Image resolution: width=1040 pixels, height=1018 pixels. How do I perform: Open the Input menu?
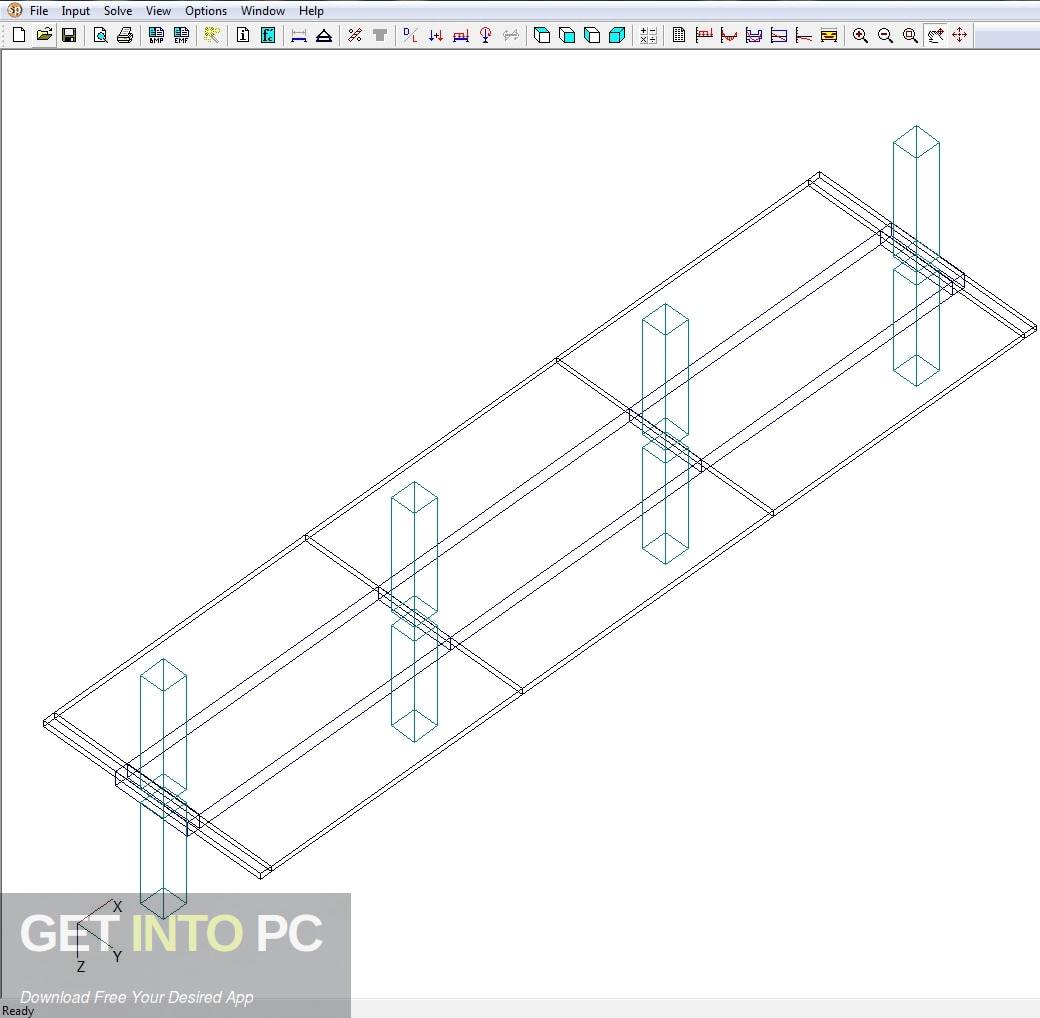75,11
